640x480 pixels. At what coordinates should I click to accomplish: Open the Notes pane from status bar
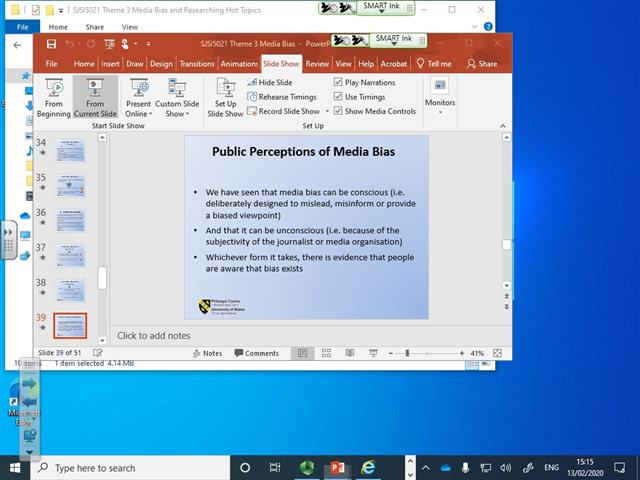(207, 353)
